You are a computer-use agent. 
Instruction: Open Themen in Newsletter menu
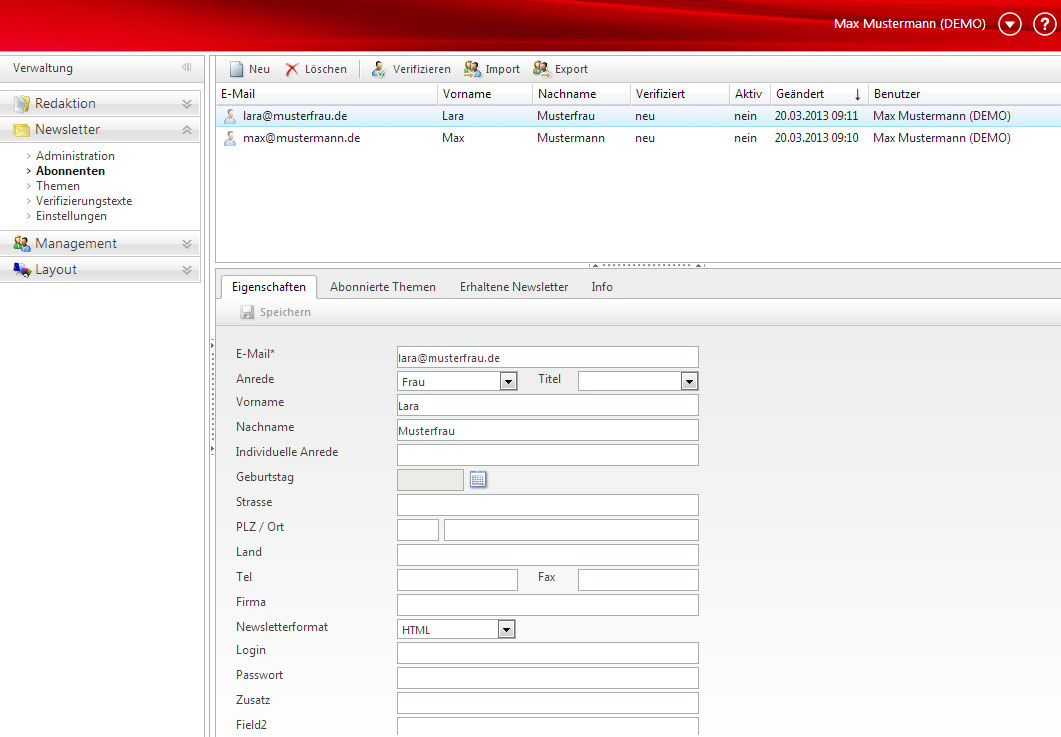tap(58, 186)
